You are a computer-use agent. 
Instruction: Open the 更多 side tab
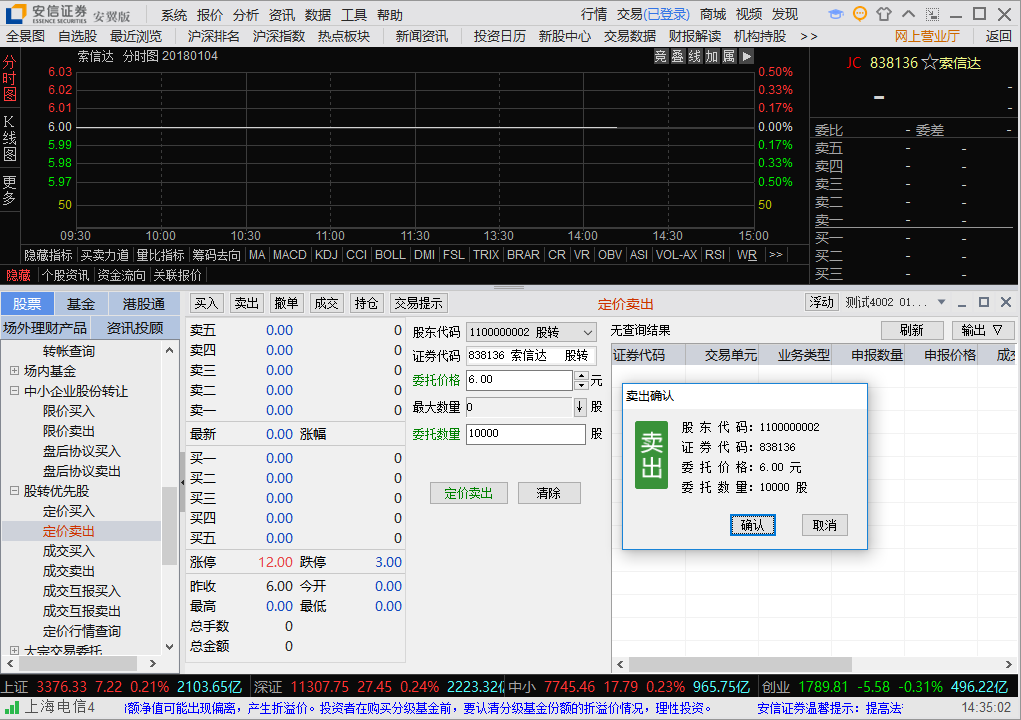(10, 189)
